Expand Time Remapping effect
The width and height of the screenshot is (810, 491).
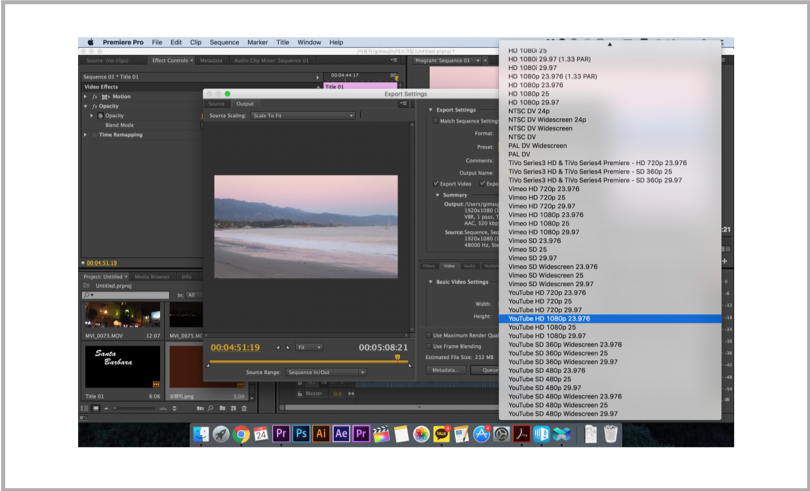(x=86, y=135)
